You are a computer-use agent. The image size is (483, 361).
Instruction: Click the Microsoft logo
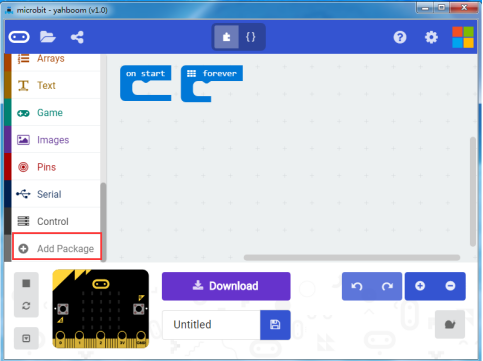click(463, 37)
